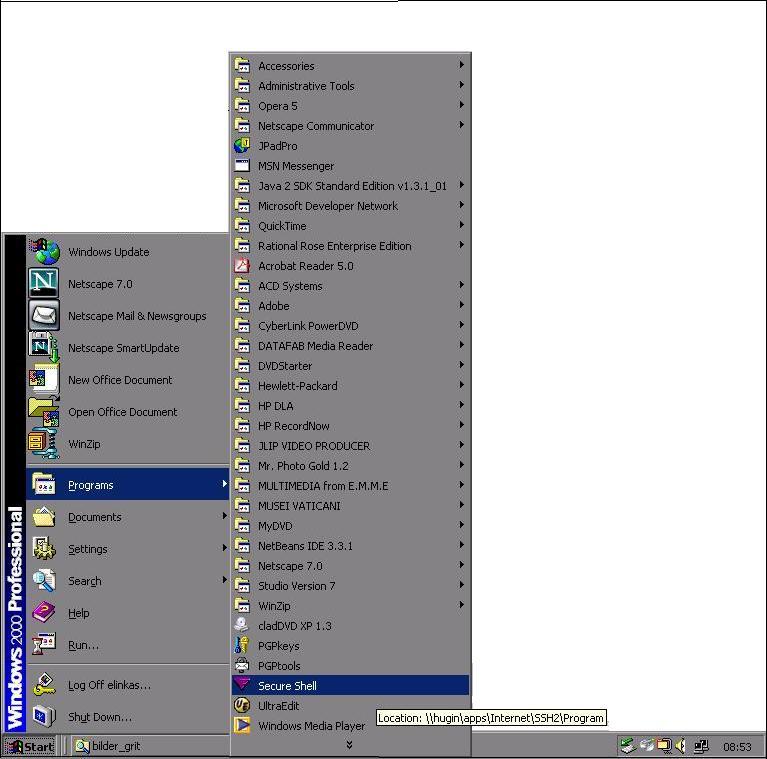
Task: Click the Netscape Mail & Newsgroups envelope icon
Action: click(44, 315)
